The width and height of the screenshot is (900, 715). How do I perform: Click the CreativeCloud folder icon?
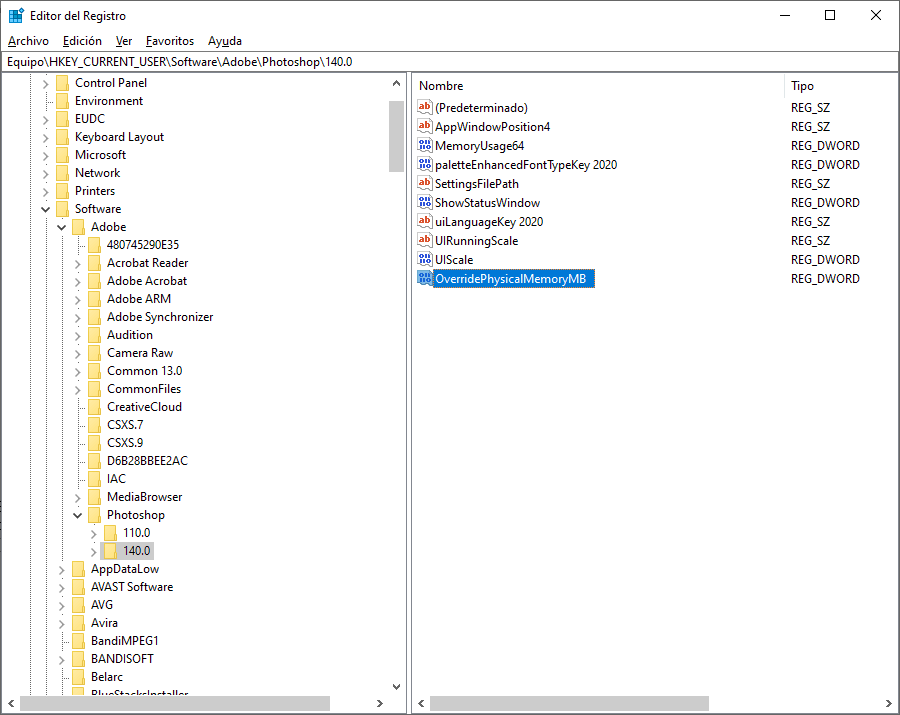pyautogui.click(x=95, y=407)
